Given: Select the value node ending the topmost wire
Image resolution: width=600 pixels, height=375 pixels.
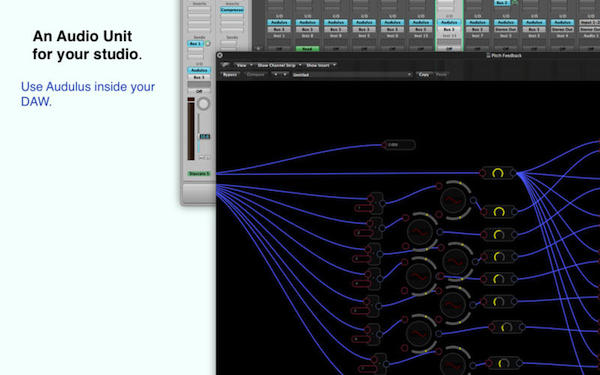Looking at the screenshot, I should tap(399, 145).
